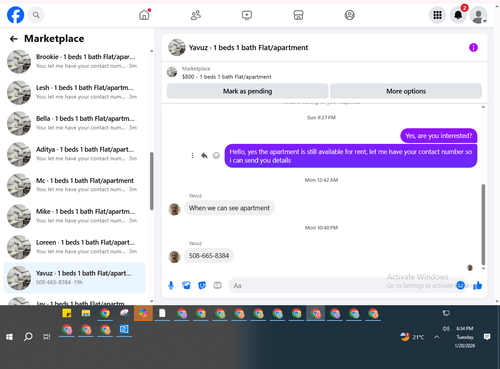Click the conversation list scrollbar thumb
The width and height of the screenshot is (500, 369).
click(x=152, y=181)
